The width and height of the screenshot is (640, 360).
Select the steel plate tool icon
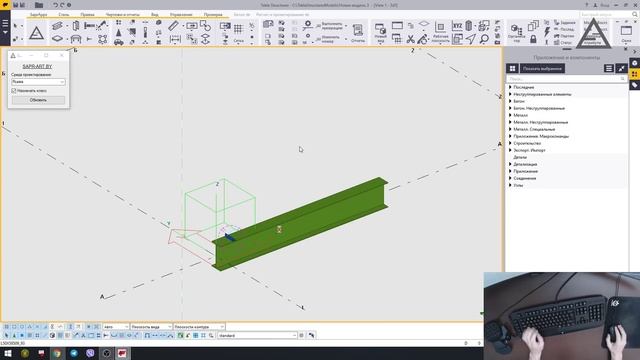point(57,38)
